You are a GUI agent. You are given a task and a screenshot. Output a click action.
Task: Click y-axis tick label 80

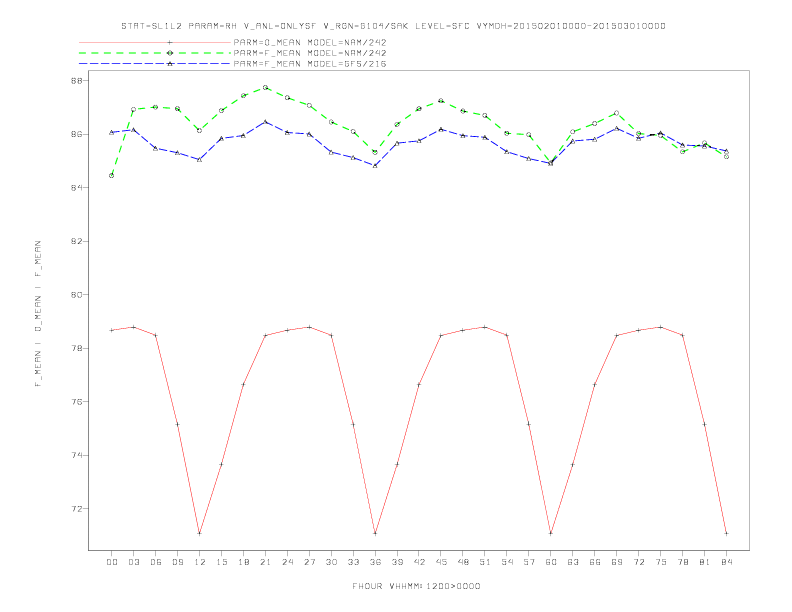point(75,295)
